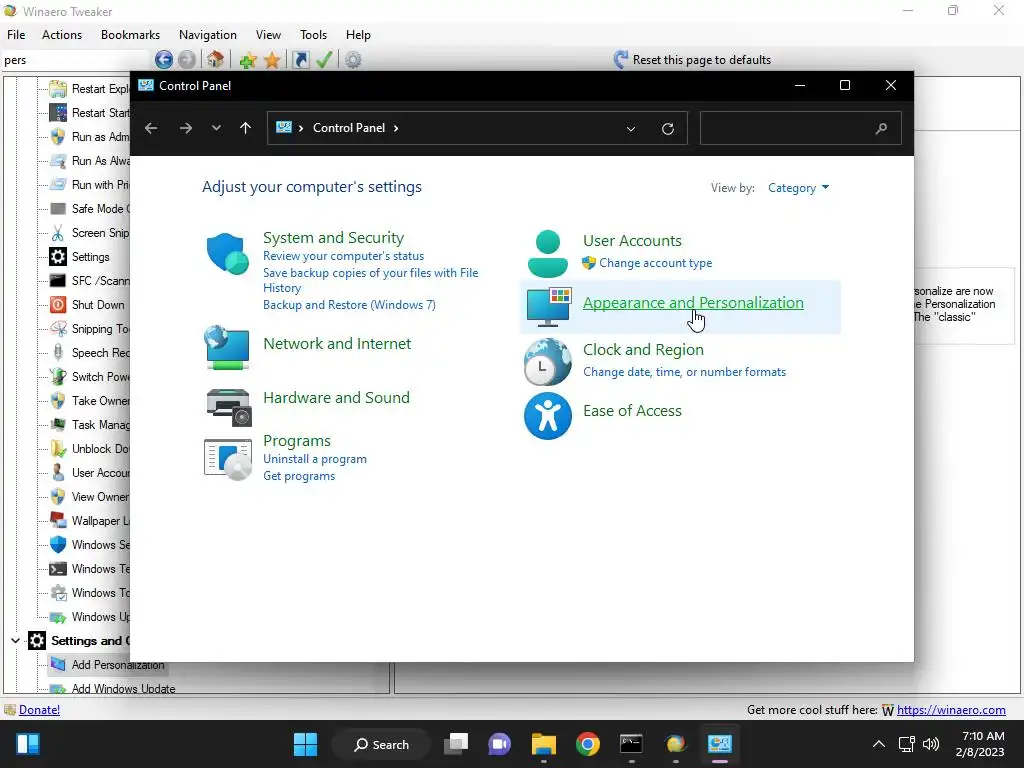This screenshot has height=768, width=1024.
Task: Click the taskbar Search box
Action: (381, 744)
